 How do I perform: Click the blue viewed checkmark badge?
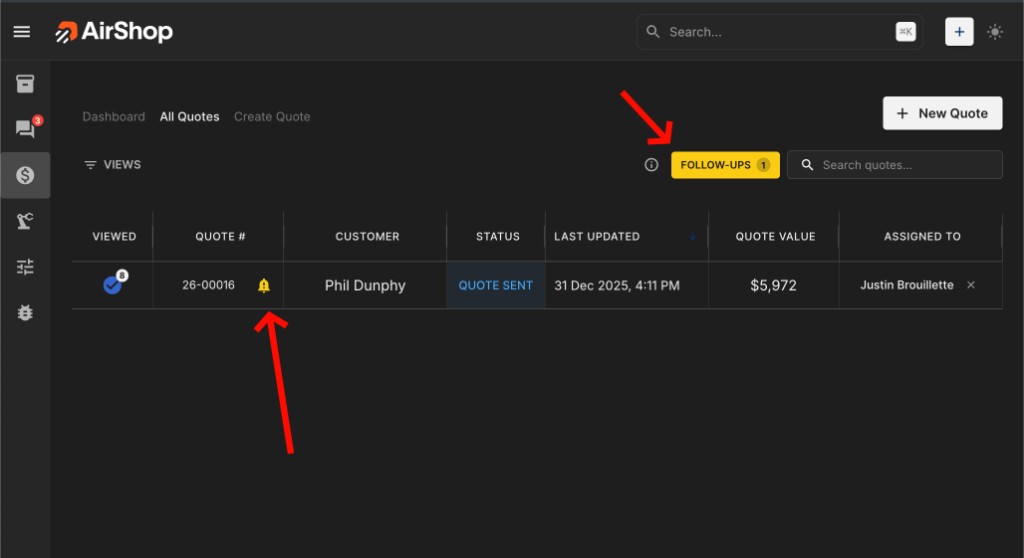coord(113,285)
